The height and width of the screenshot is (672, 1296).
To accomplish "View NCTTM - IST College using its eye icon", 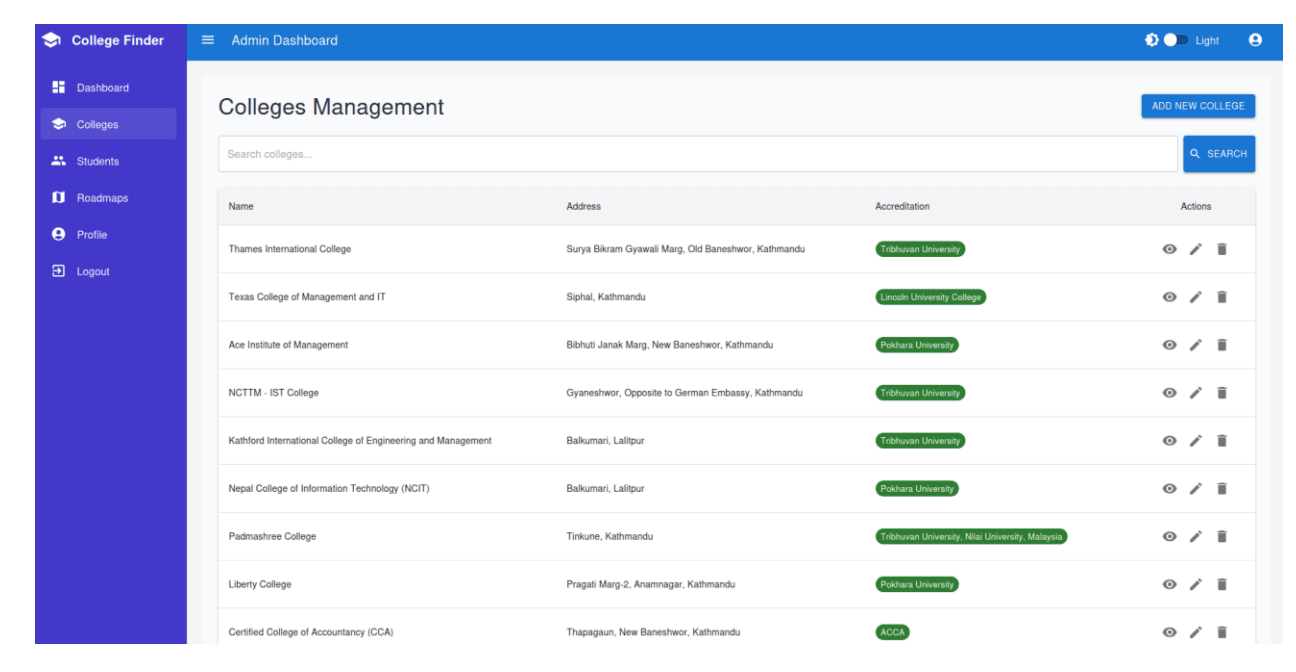I will (1169, 392).
